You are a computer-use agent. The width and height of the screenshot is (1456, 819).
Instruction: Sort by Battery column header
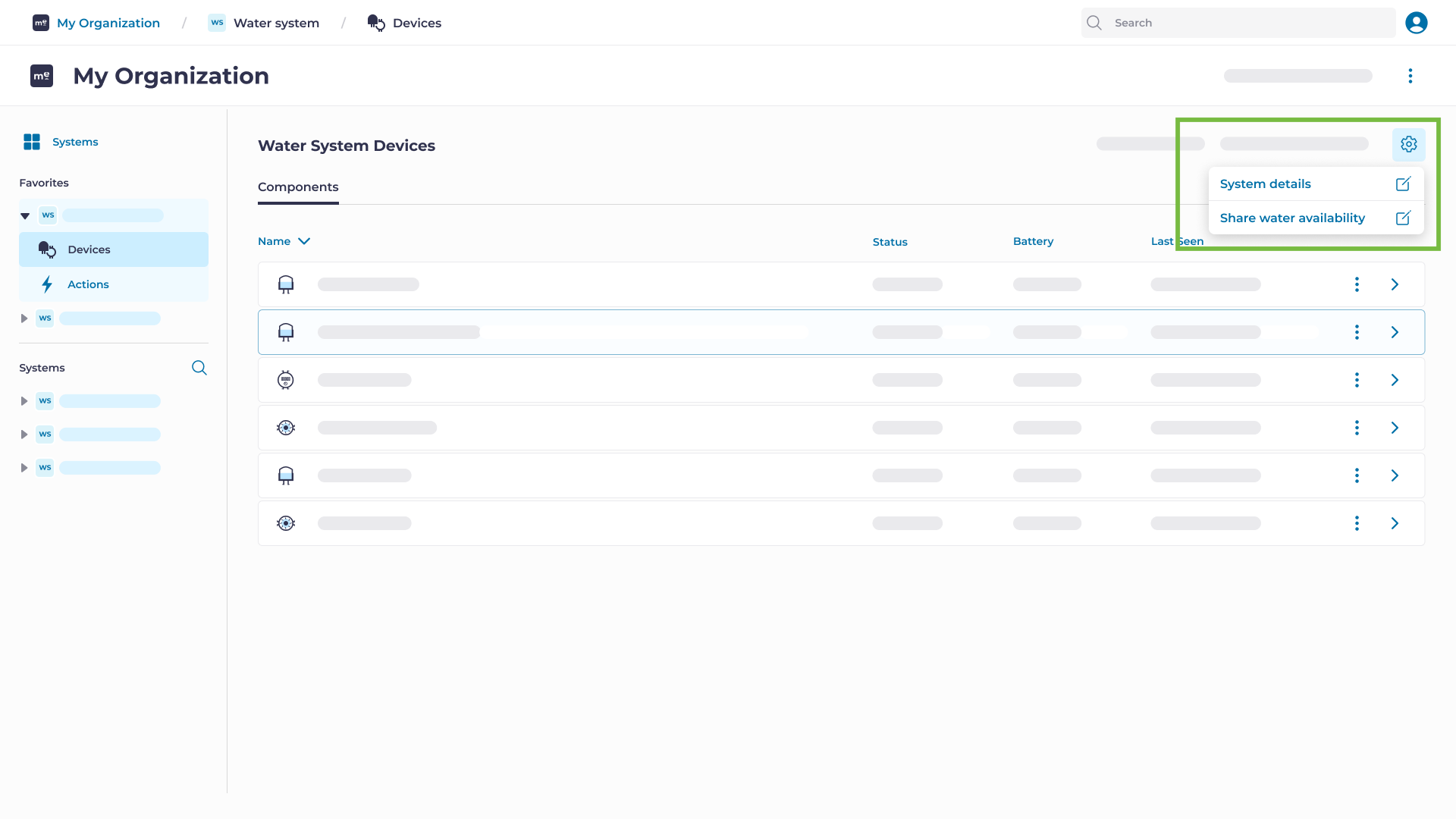[1033, 241]
